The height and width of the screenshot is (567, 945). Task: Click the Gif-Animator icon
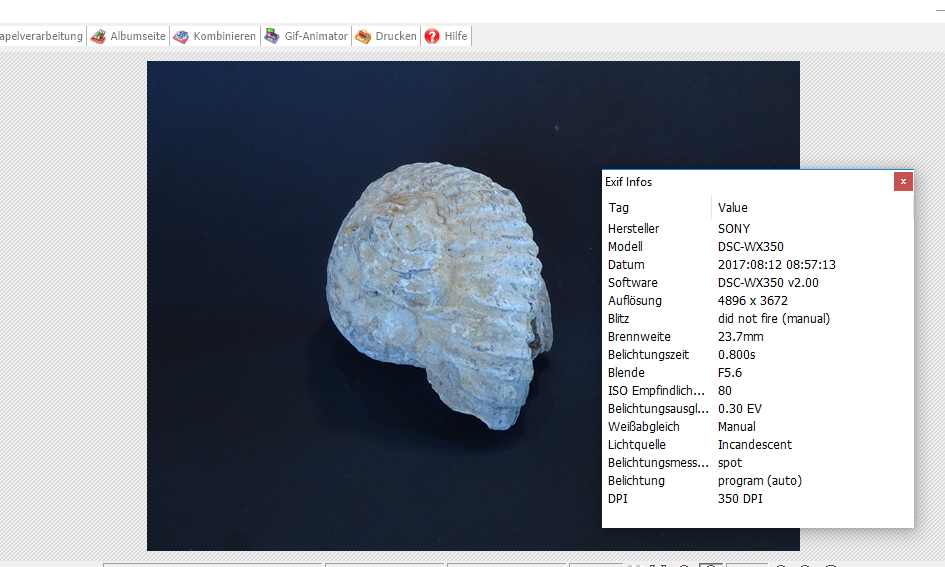[x=272, y=36]
